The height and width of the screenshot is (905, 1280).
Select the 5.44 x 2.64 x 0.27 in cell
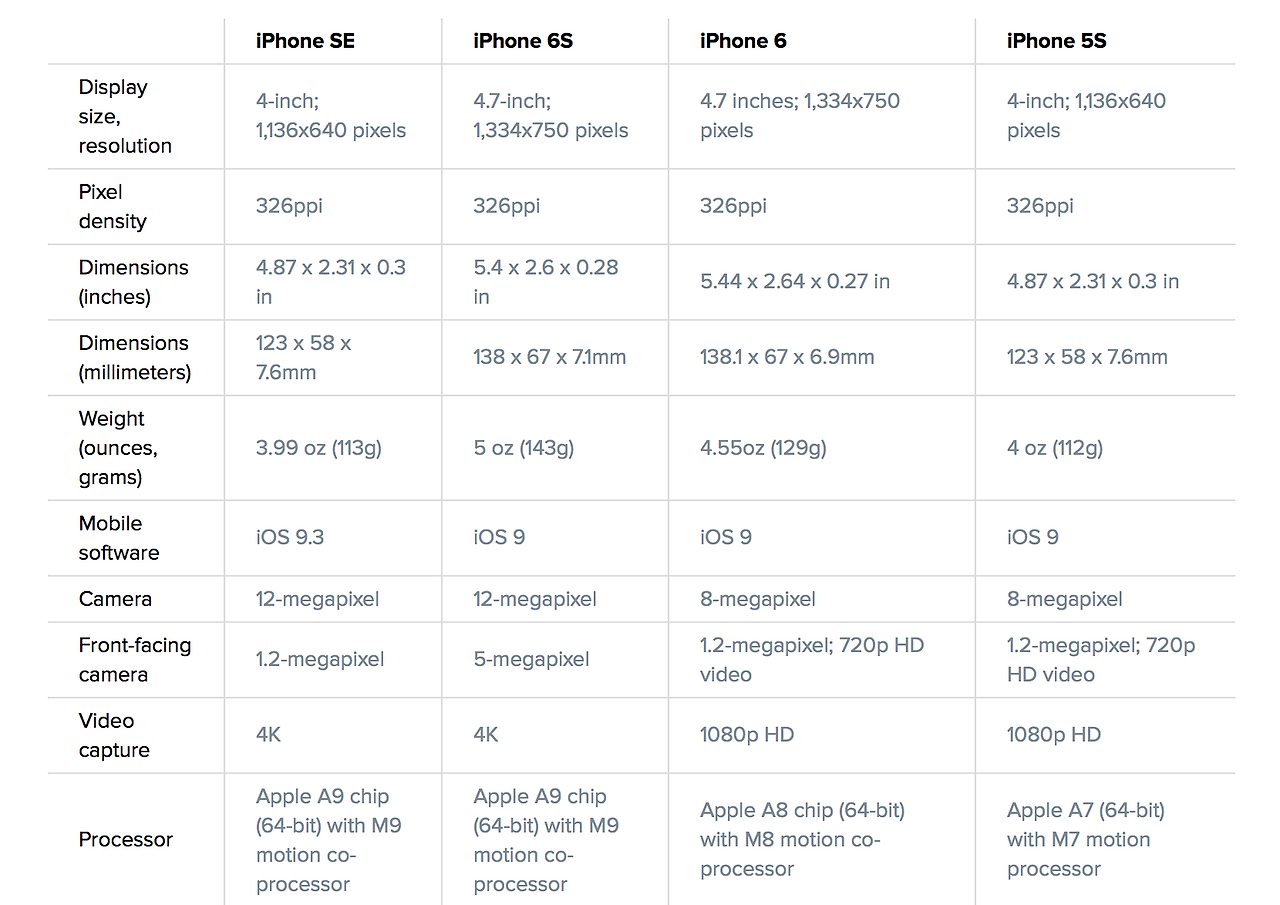tap(795, 281)
